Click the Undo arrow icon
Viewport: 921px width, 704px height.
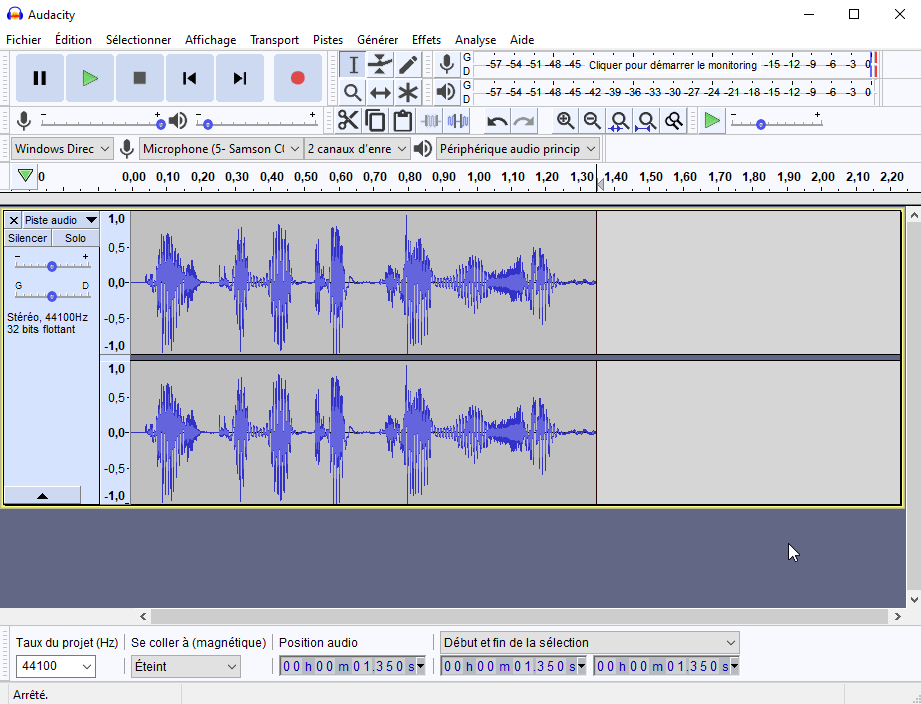click(497, 121)
